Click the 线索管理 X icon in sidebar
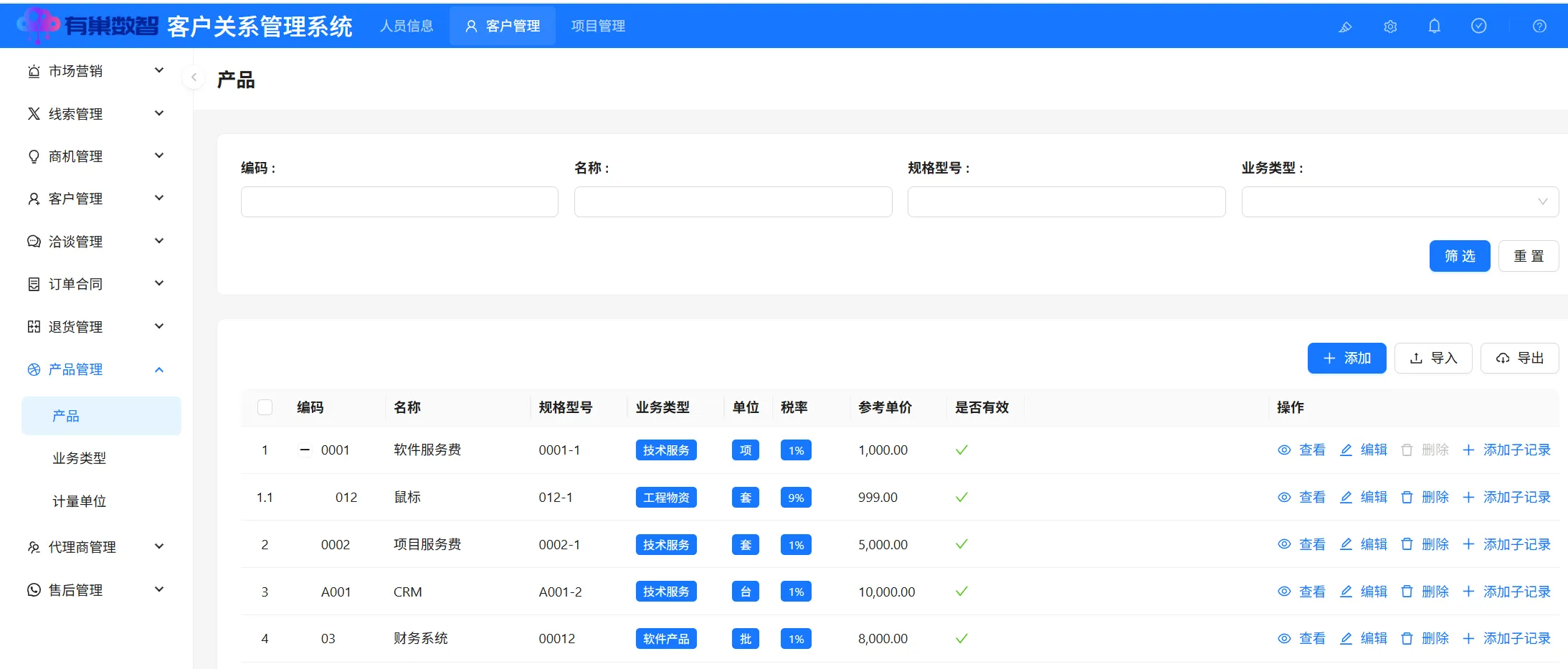The width and height of the screenshot is (1568, 669). coord(34,113)
